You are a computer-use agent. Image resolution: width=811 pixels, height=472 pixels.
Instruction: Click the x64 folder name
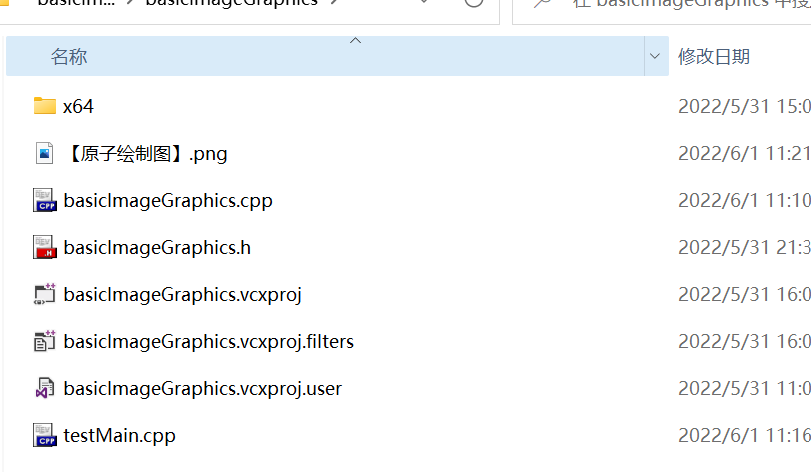(x=78, y=106)
